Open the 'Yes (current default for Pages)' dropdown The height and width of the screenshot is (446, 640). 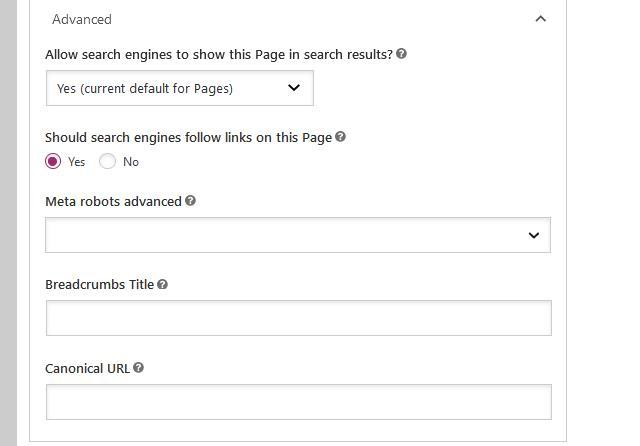click(x=180, y=88)
